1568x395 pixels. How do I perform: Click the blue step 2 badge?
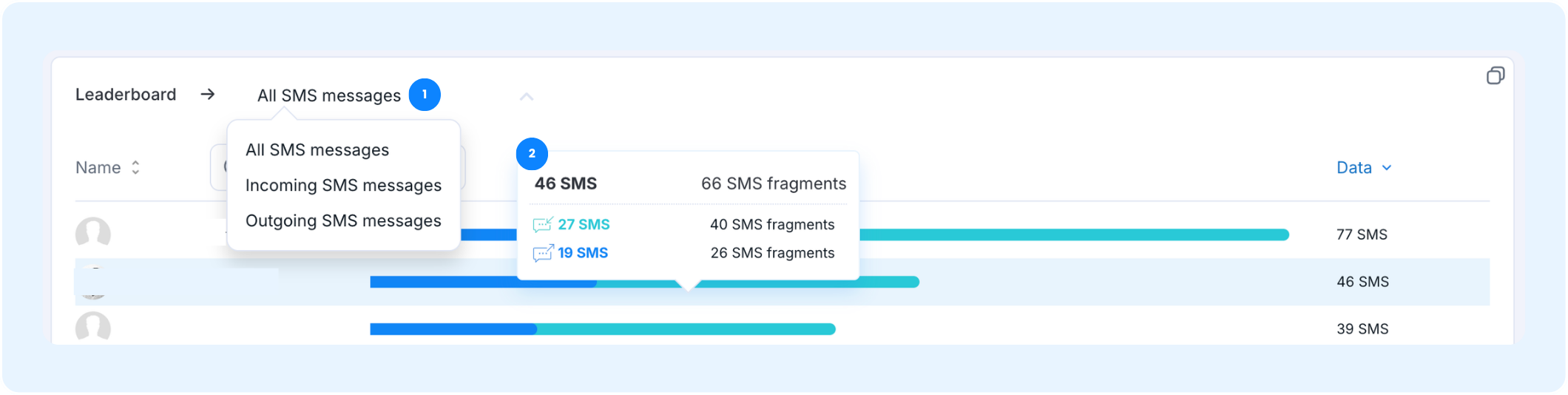pos(532,154)
